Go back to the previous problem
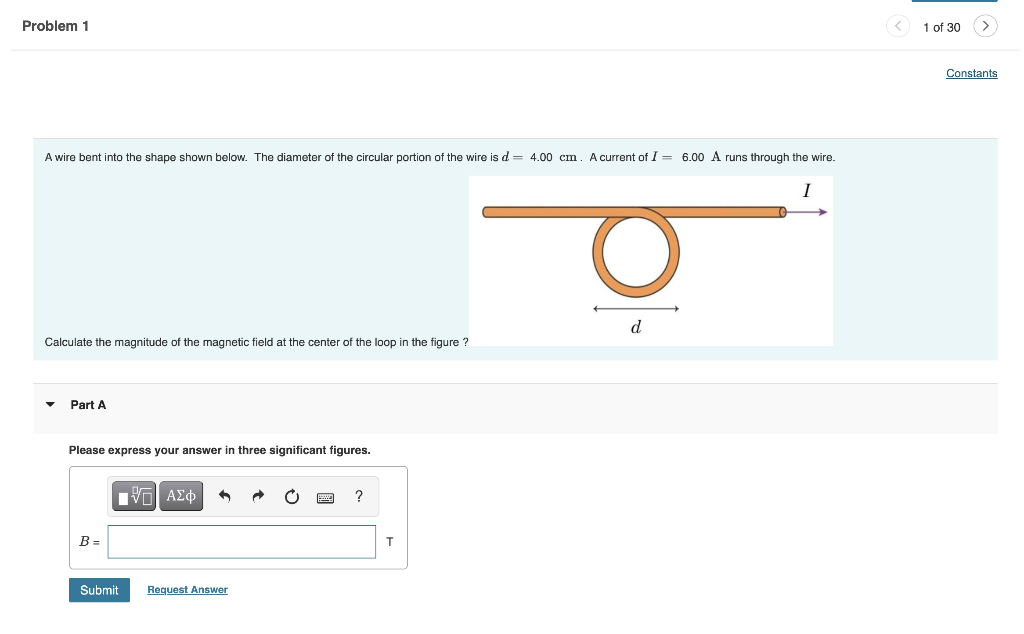1024x634 pixels. coord(898,26)
